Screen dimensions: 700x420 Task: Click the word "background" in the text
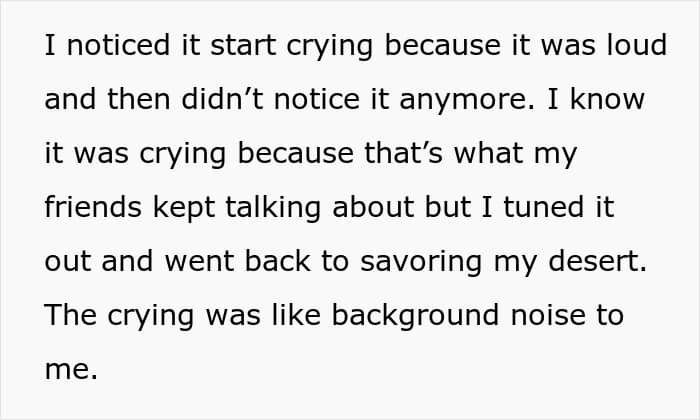(x=415, y=315)
